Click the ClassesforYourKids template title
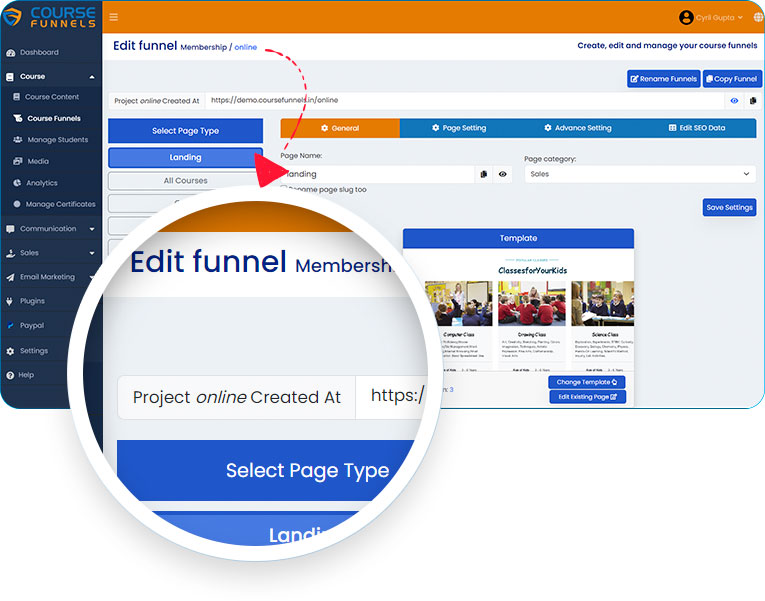The height and width of the screenshot is (601, 765). point(532,271)
